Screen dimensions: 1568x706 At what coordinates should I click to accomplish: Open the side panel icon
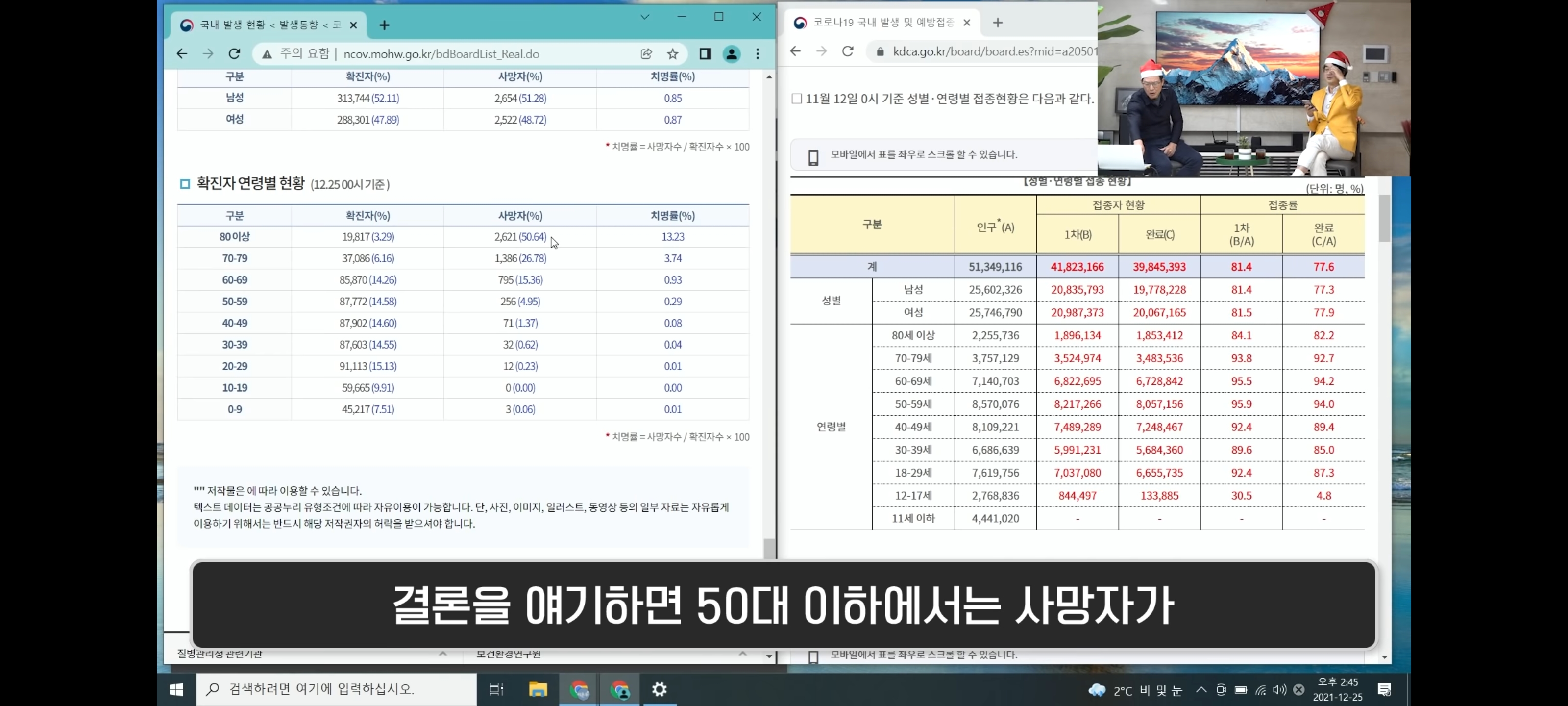(x=705, y=53)
